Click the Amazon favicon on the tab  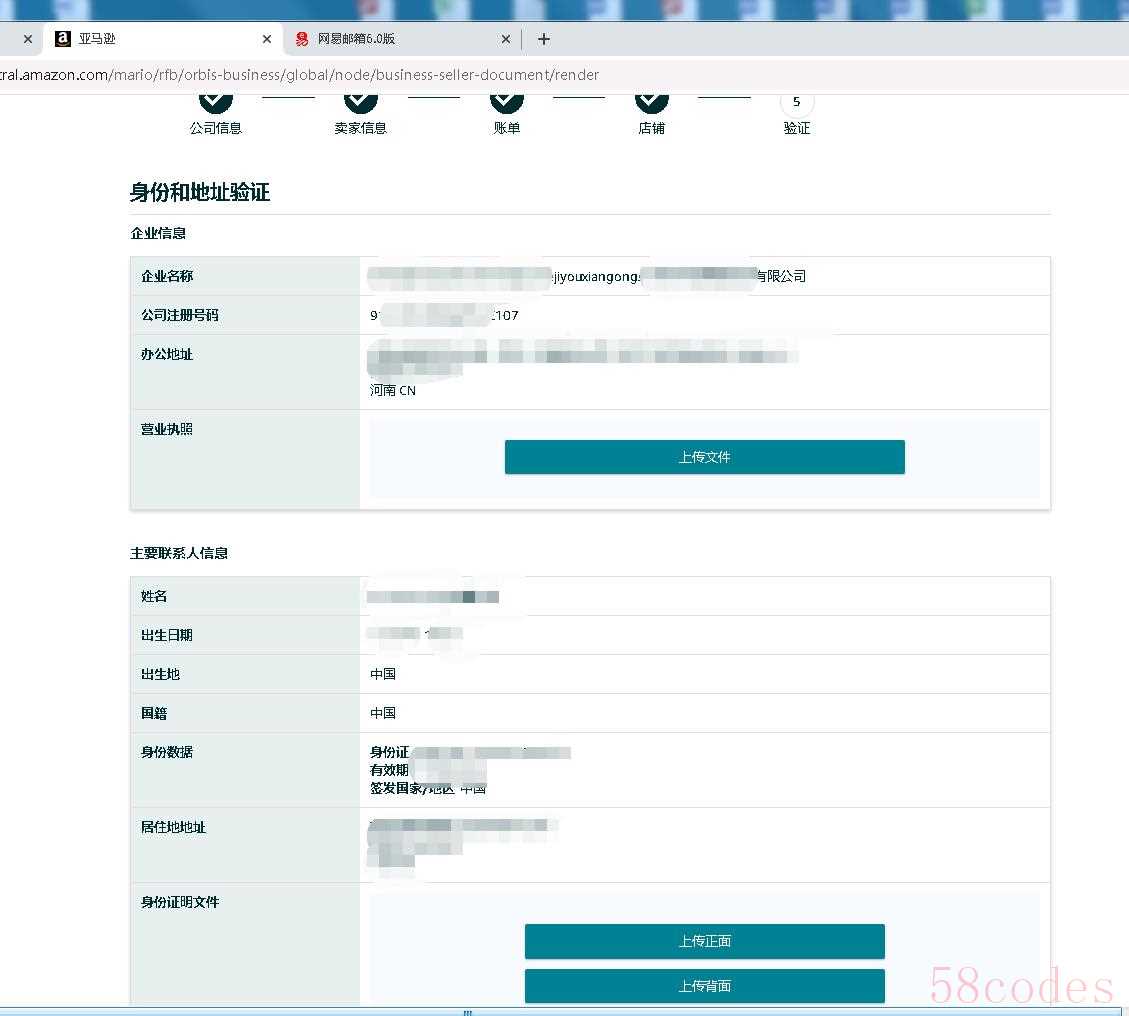coord(63,39)
